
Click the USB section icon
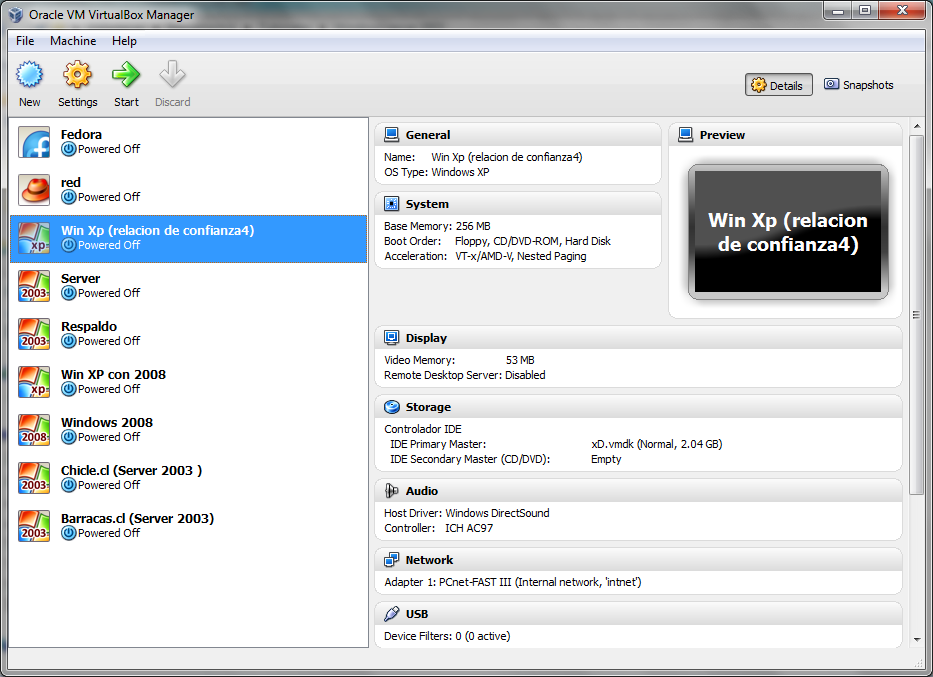(392, 614)
